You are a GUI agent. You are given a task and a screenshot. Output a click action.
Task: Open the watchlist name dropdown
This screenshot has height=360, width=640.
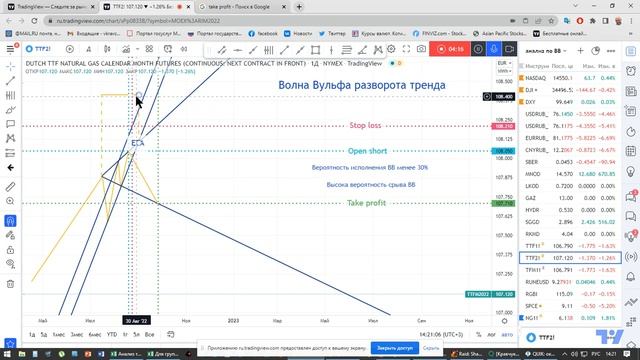[x=546, y=51]
